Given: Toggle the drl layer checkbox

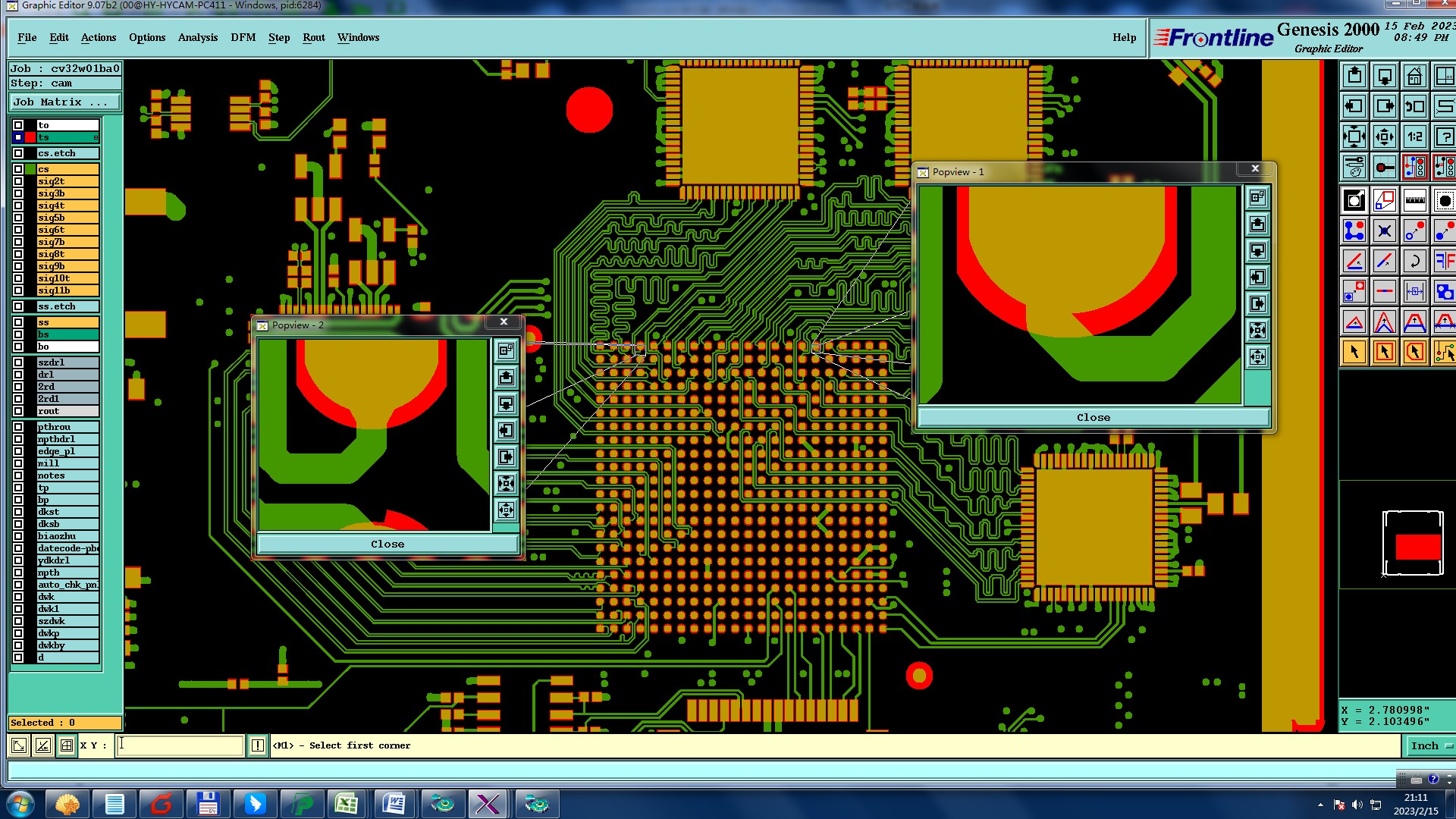Looking at the screenshot, I should tap(18, 375).
